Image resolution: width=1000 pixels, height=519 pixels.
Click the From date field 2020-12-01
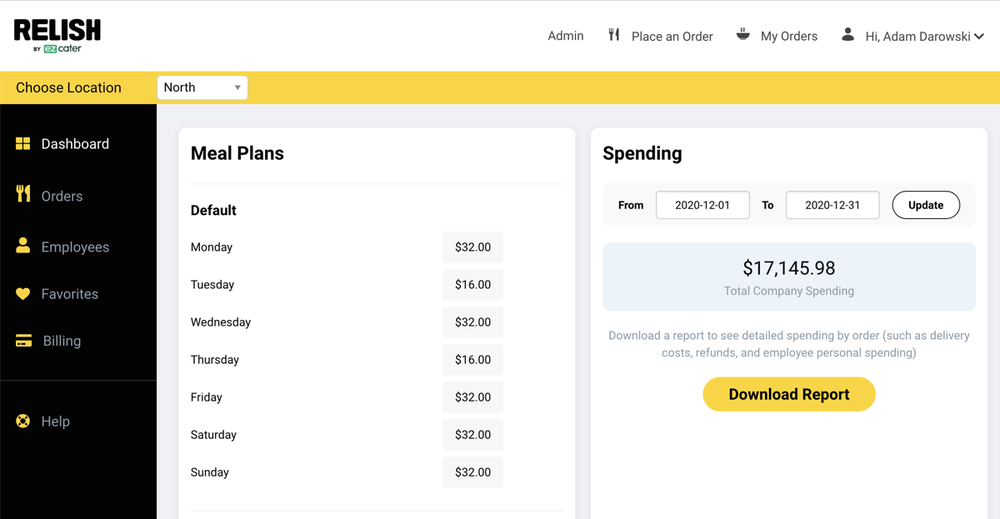[x=702, y=205]
